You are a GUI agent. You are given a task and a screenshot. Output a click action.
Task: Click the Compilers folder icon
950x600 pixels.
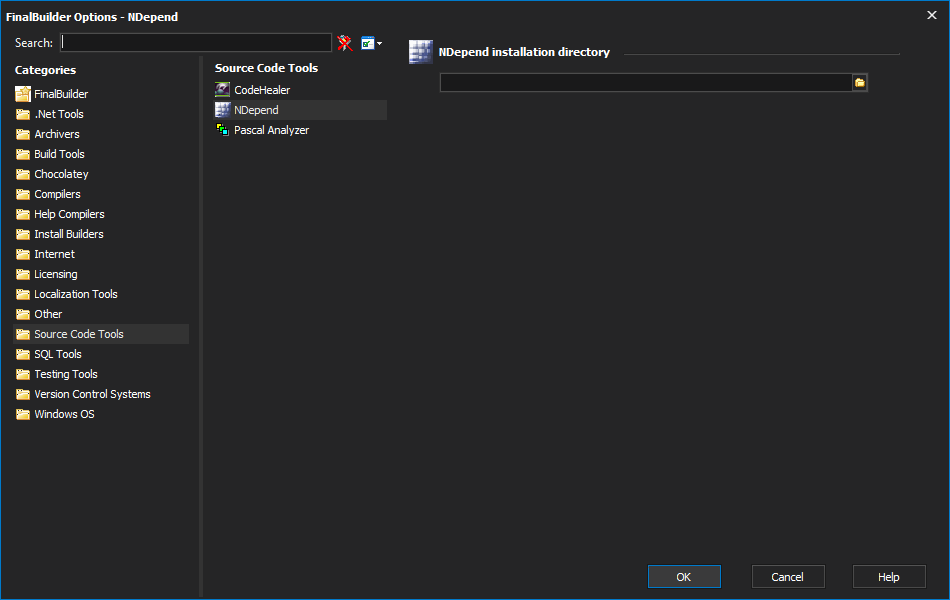(x=23, y=194)
